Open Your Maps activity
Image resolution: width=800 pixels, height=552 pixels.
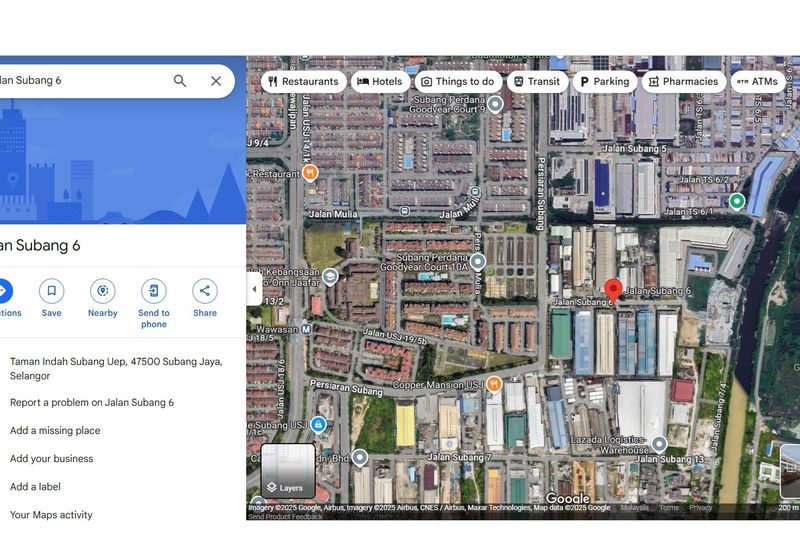[51, 515]
